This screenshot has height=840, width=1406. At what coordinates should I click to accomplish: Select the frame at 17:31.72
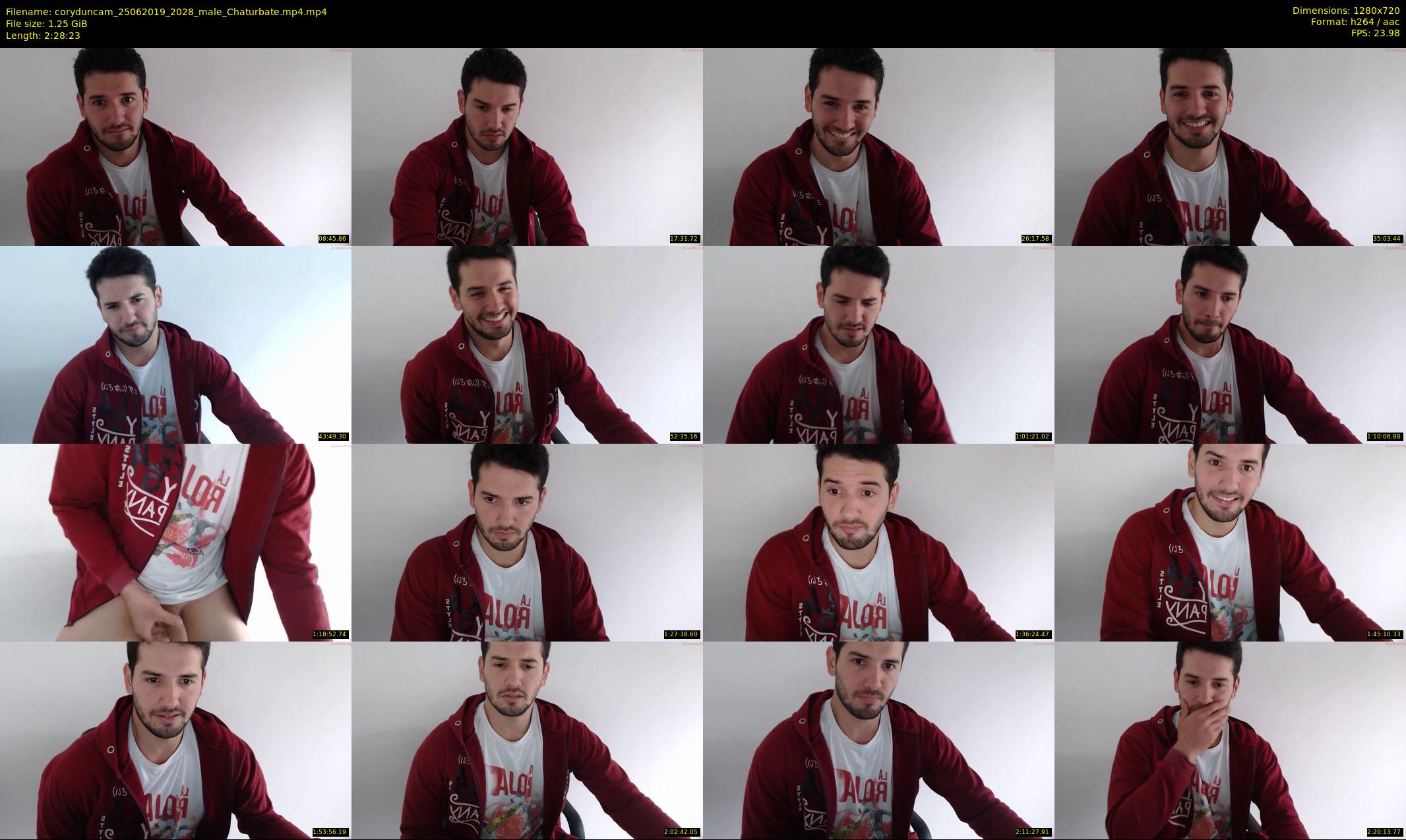coord(527,146)
